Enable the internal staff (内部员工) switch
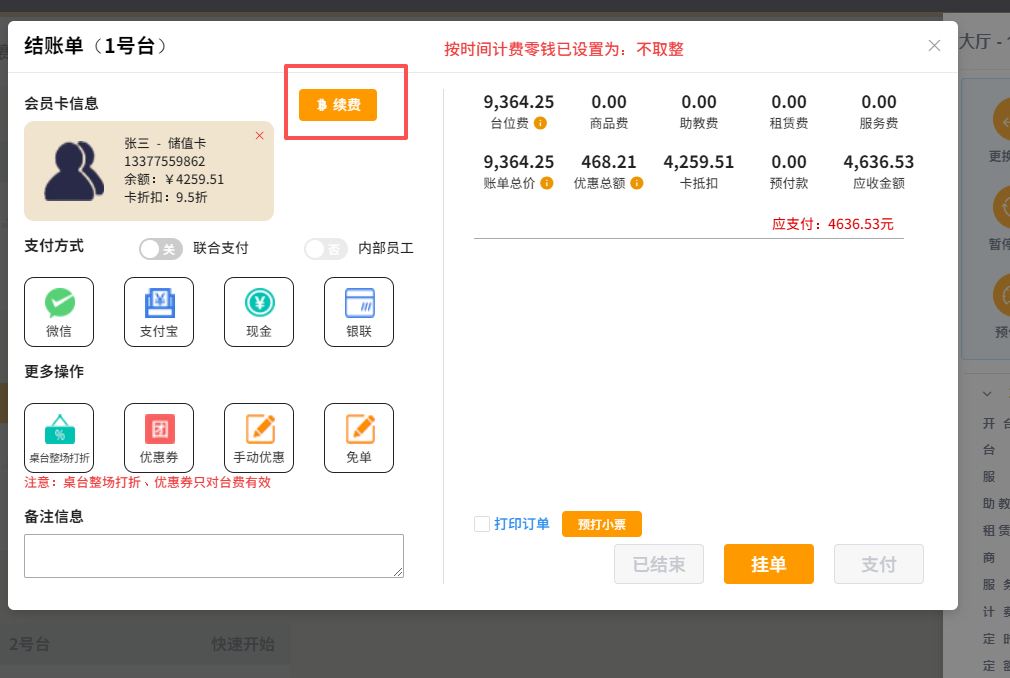Image resolution: width=1010 pixels, height=678 pixels. 326,249
